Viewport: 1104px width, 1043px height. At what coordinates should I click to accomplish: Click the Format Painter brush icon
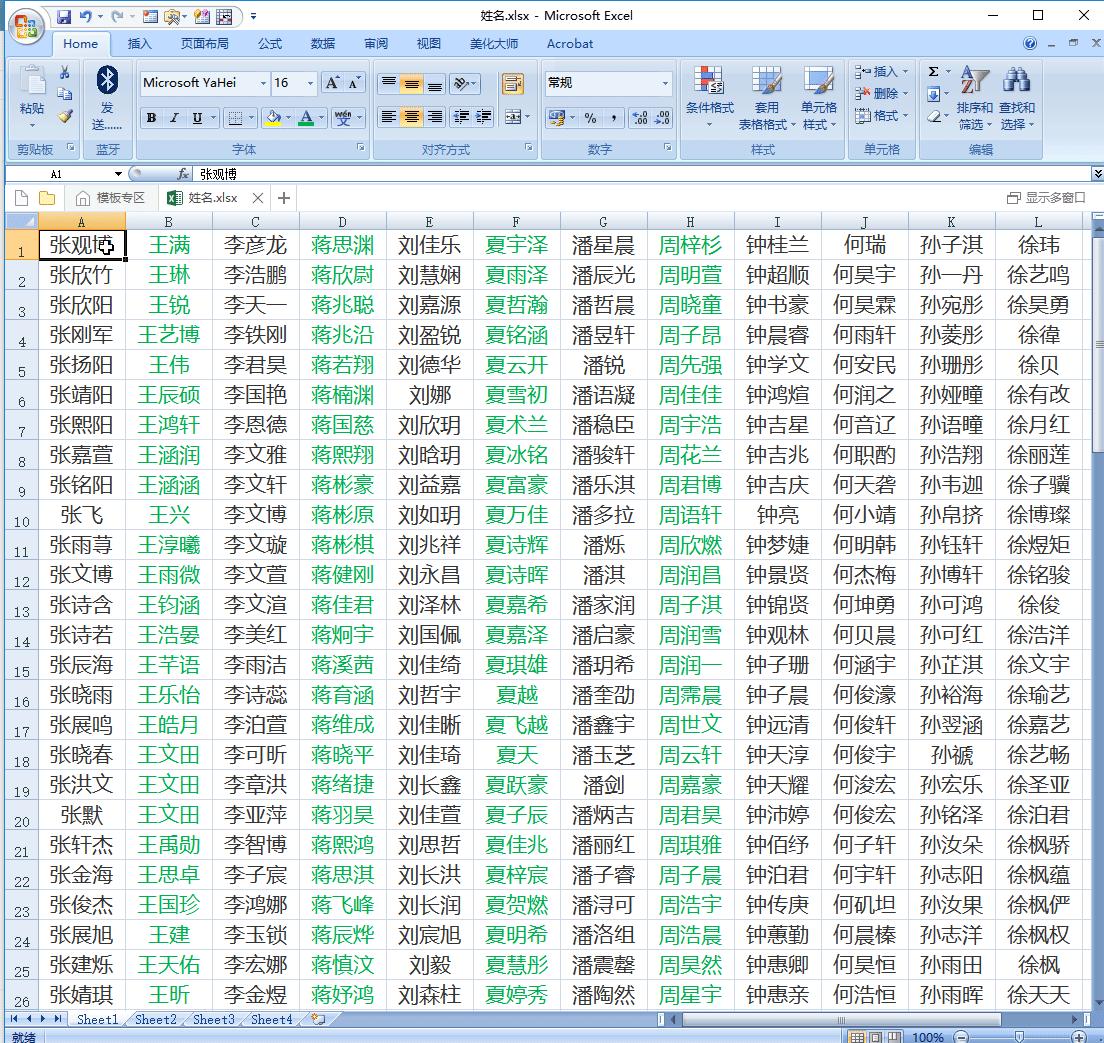pos(65,116)
